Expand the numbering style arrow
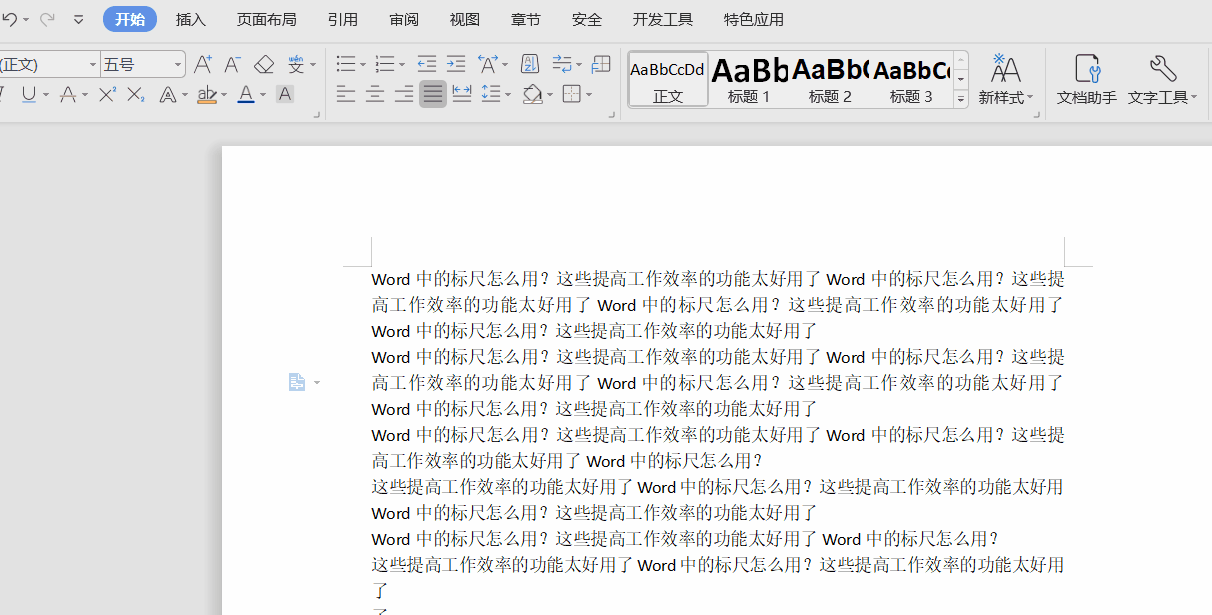 click(x=402, y=65)
